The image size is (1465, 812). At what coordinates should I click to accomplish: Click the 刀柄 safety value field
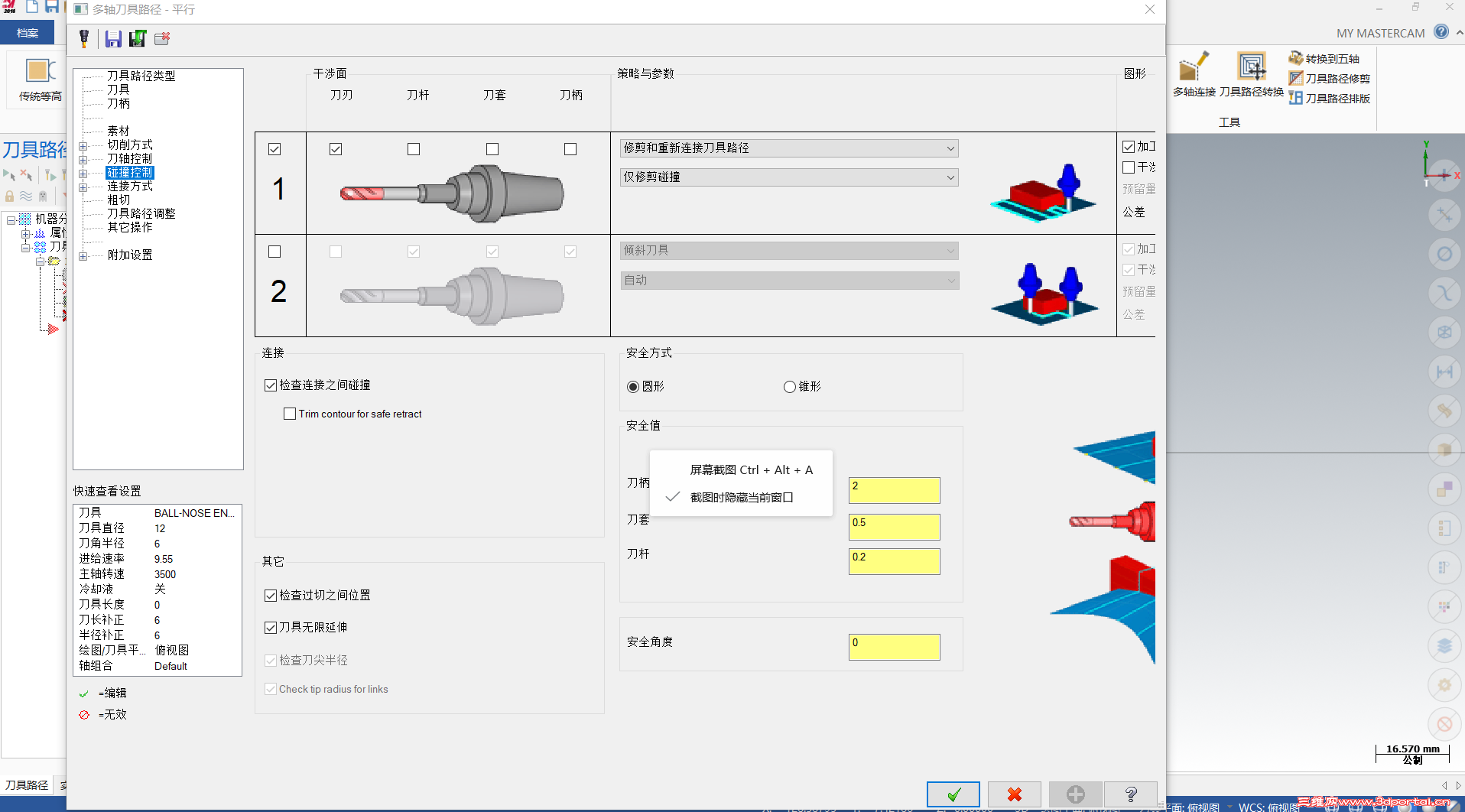coord(894,490)
